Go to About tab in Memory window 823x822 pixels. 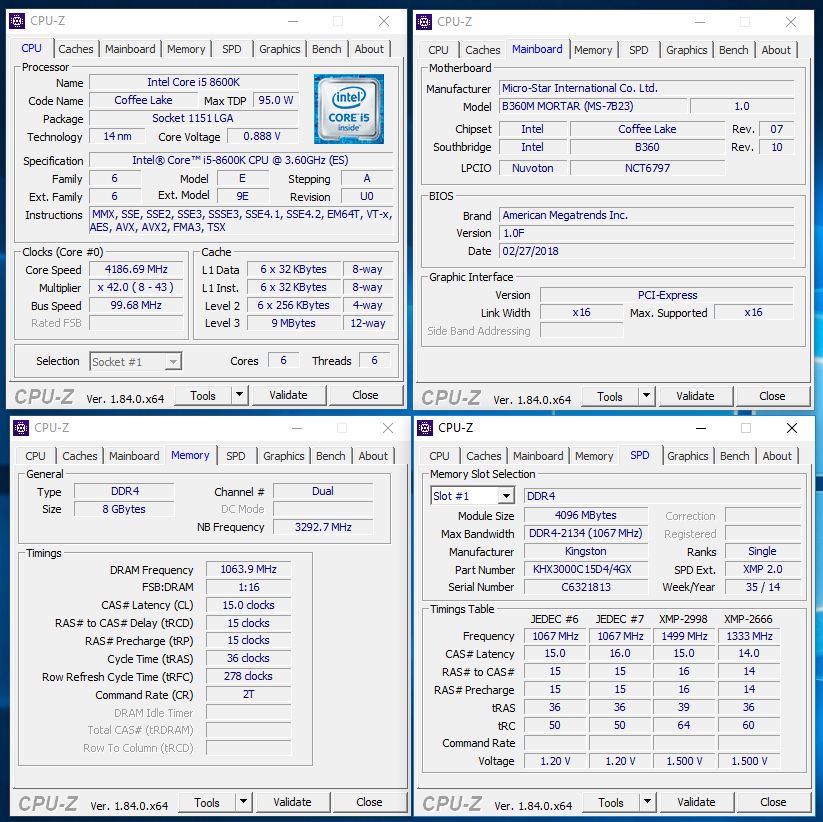[373, 456]
